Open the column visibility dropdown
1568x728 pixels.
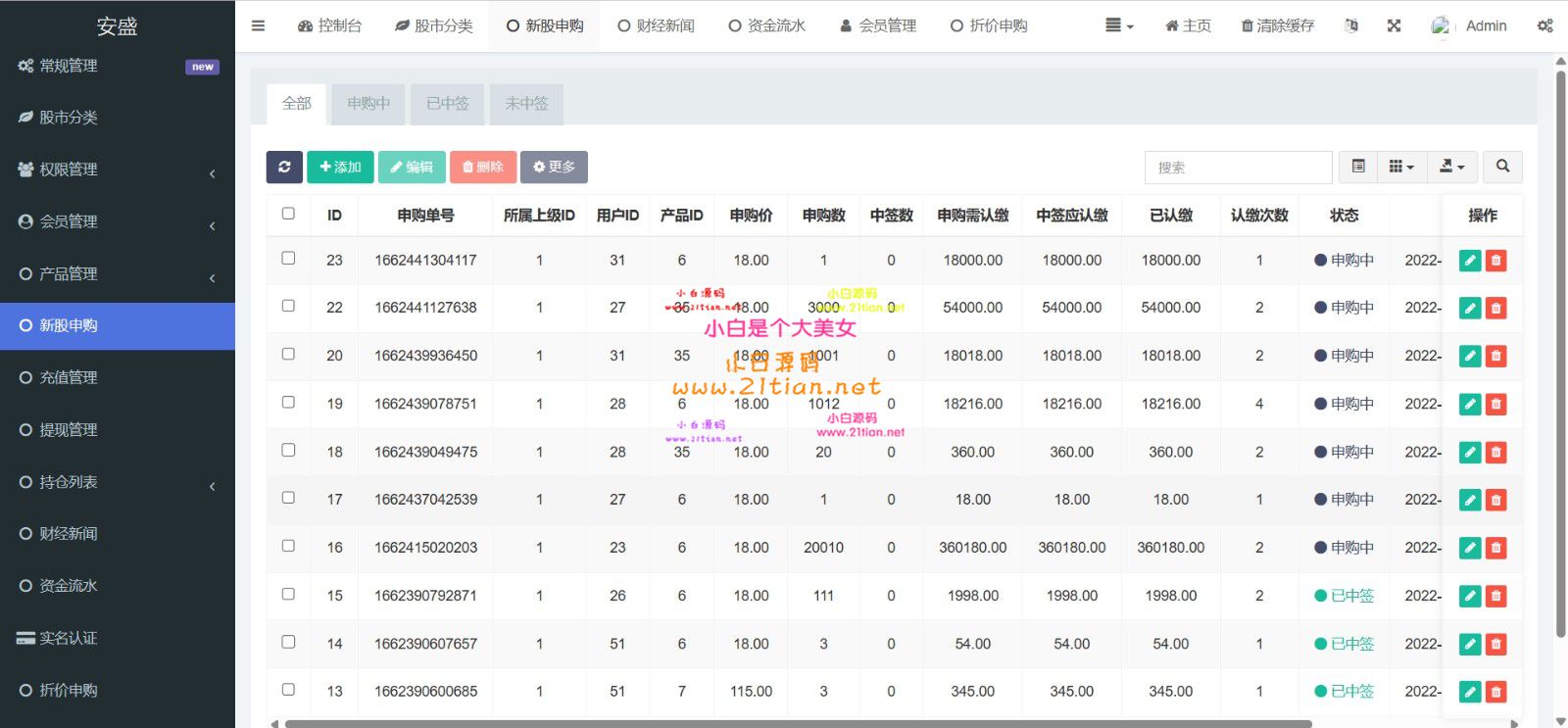point(1401,167)
